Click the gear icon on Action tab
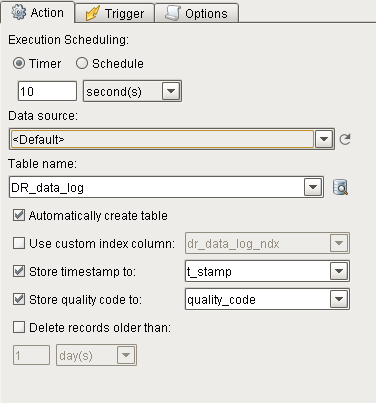376x403 pixels. pyautogui.click(x=18, y=12)
